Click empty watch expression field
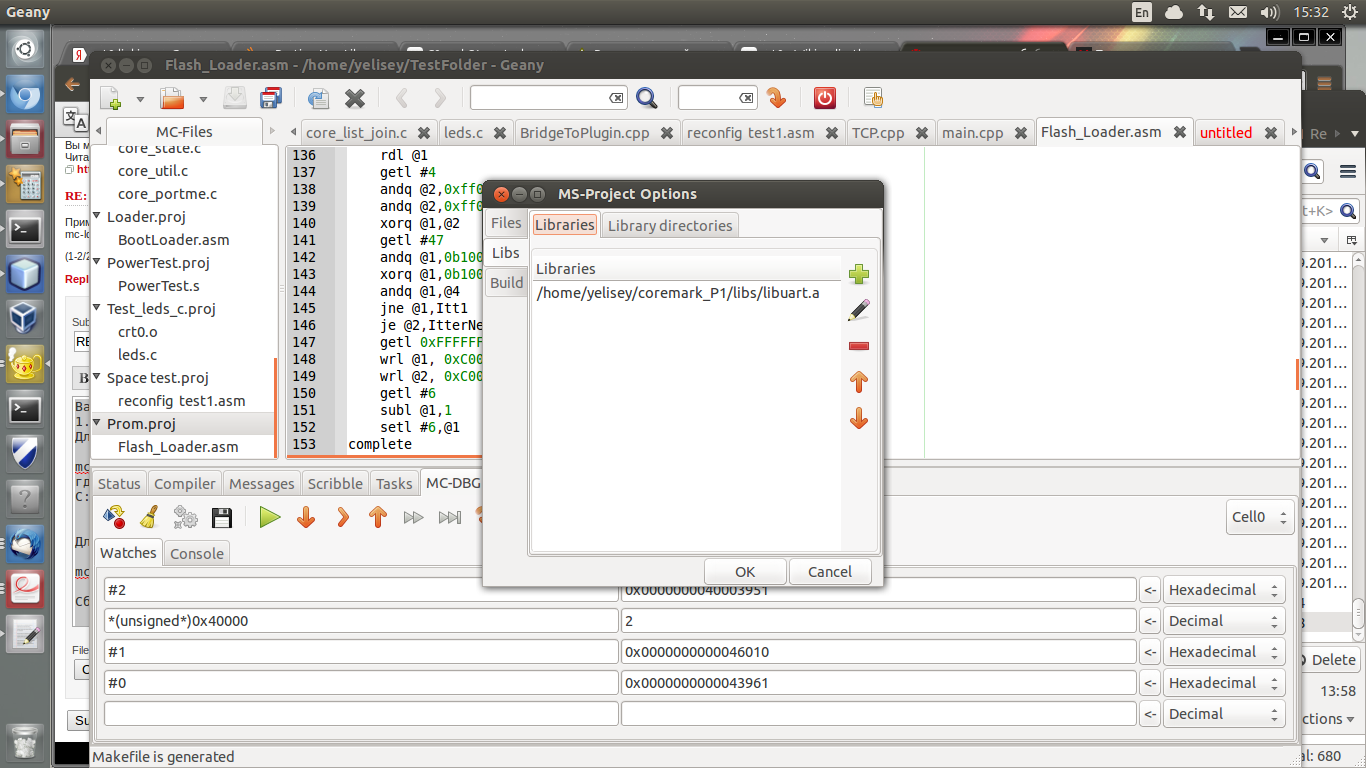Image resolution: width=1366 pixels, height=768 pixels. [361, 714]
